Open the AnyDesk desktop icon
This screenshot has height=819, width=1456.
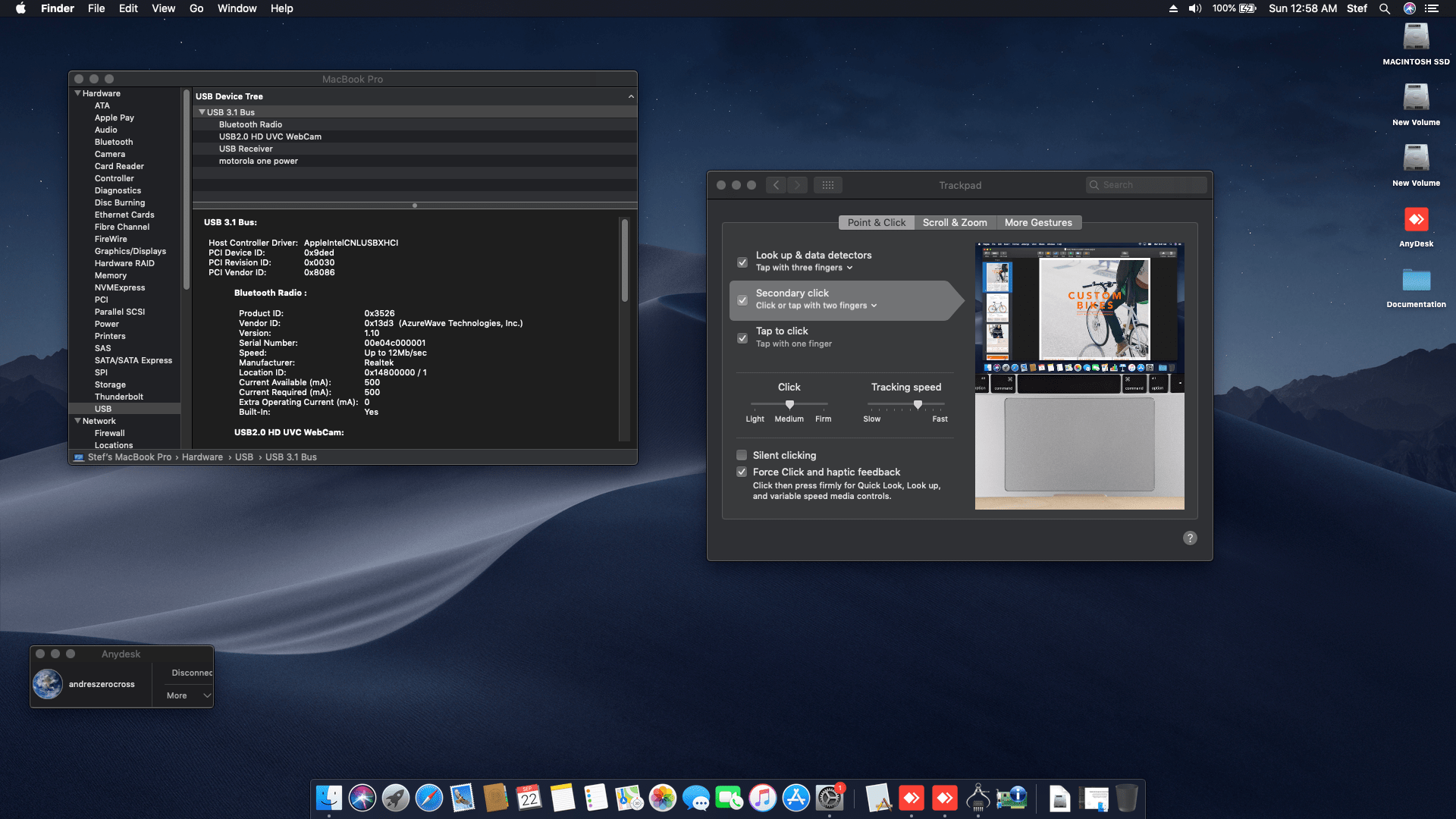[x=1416, y=221]
